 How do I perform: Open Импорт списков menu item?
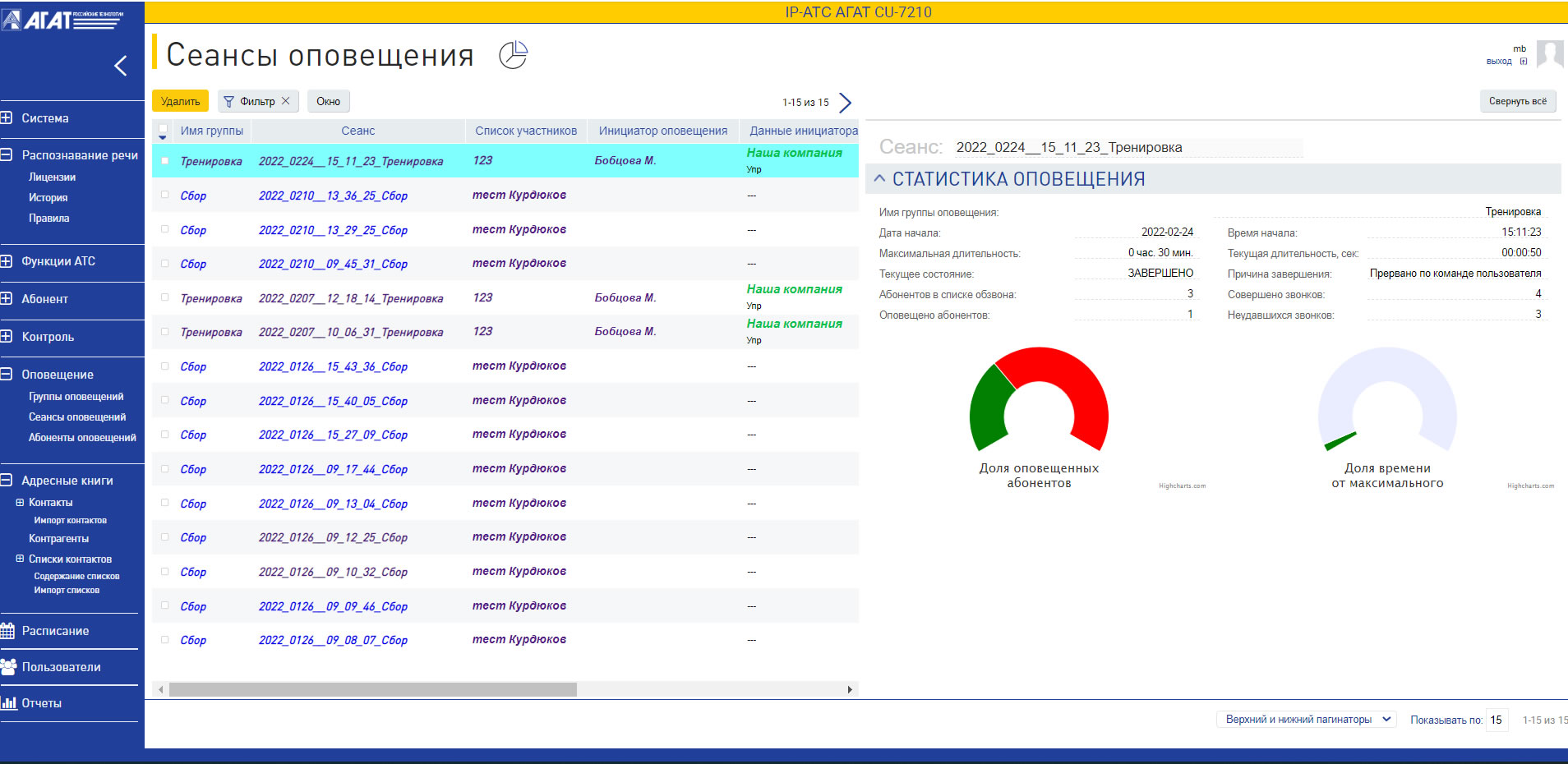point(67,590)
